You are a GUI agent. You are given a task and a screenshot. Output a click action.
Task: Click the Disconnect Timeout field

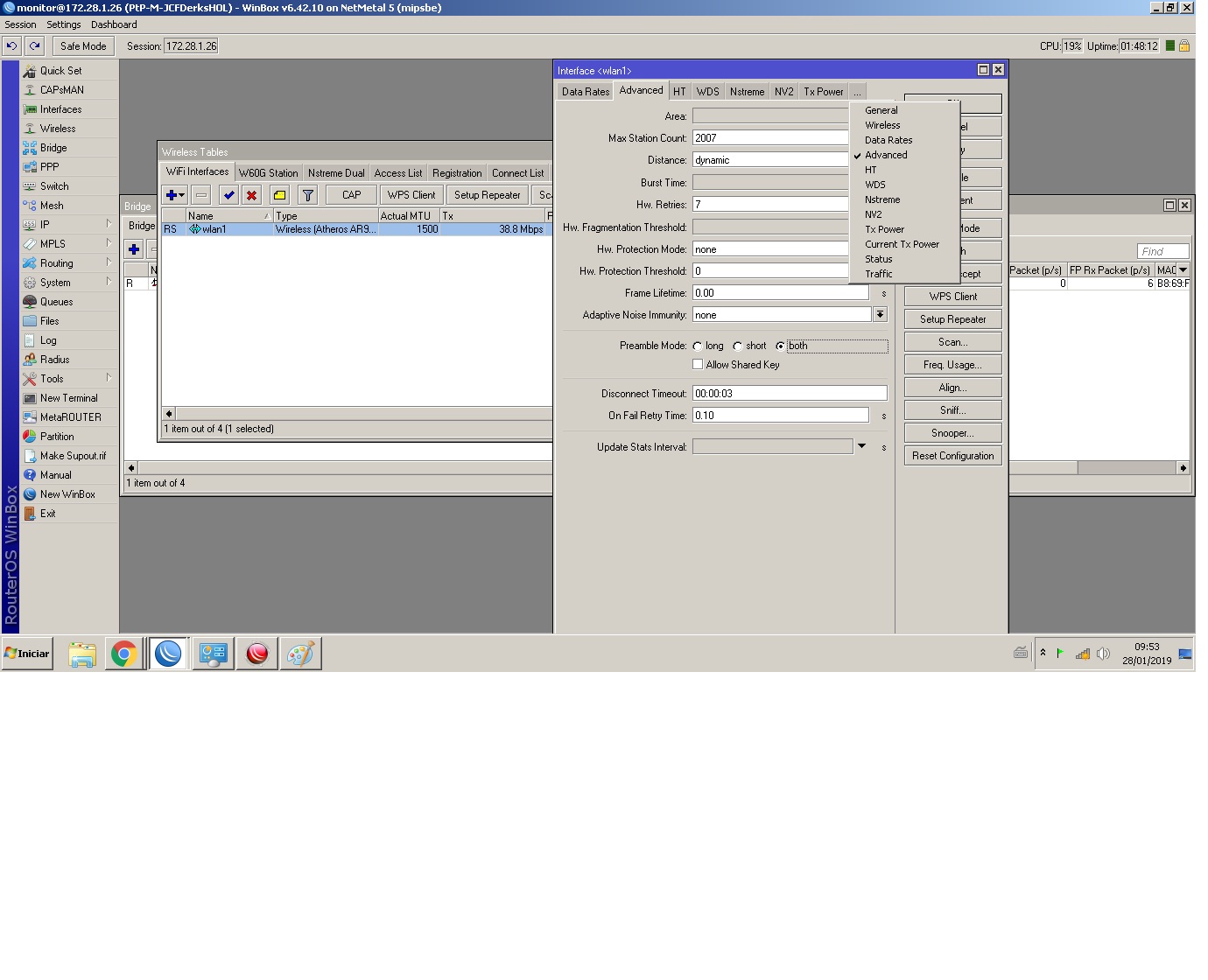[790, 394]
